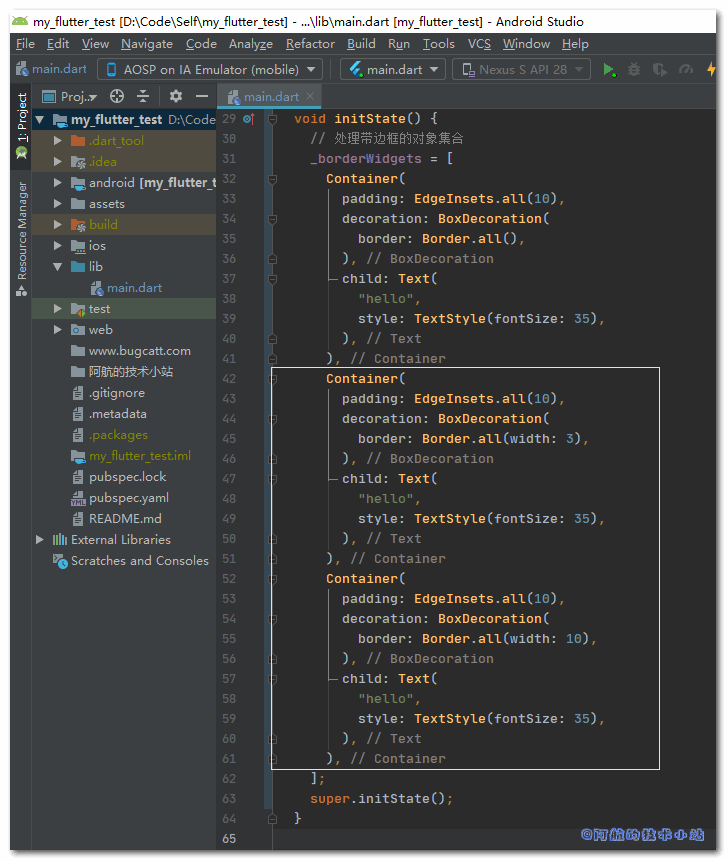Open the Nexus S API 28 selector
Viewport: 727px width, 861px height.
(x=521, y=69)
